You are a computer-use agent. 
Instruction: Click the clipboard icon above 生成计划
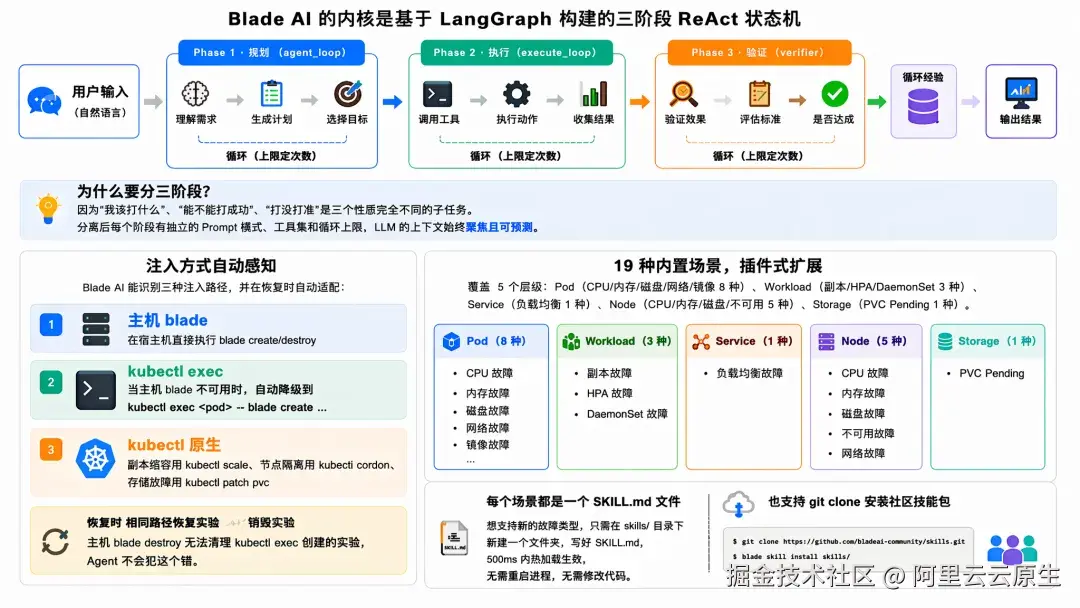click(x=271, y=94)
